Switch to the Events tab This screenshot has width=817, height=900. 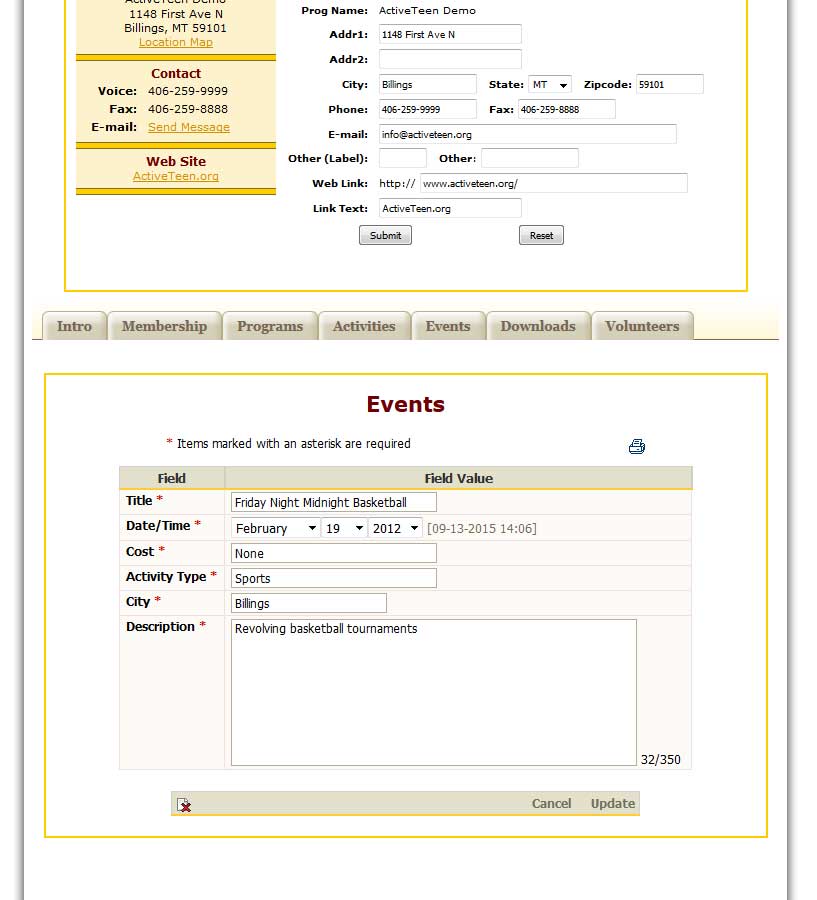(448, 326)
